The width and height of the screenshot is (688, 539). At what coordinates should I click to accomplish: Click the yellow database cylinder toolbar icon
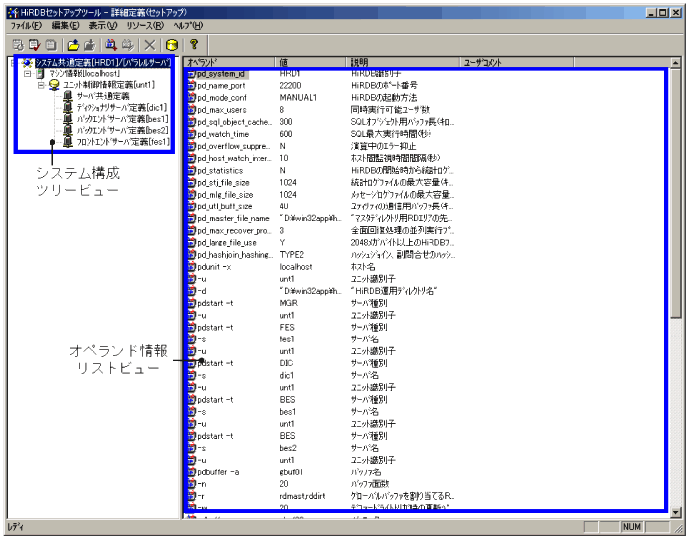[x=172, y=45]
